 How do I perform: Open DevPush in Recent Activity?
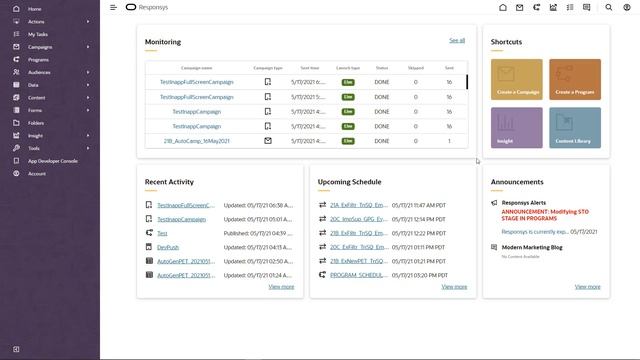(168, 247)
